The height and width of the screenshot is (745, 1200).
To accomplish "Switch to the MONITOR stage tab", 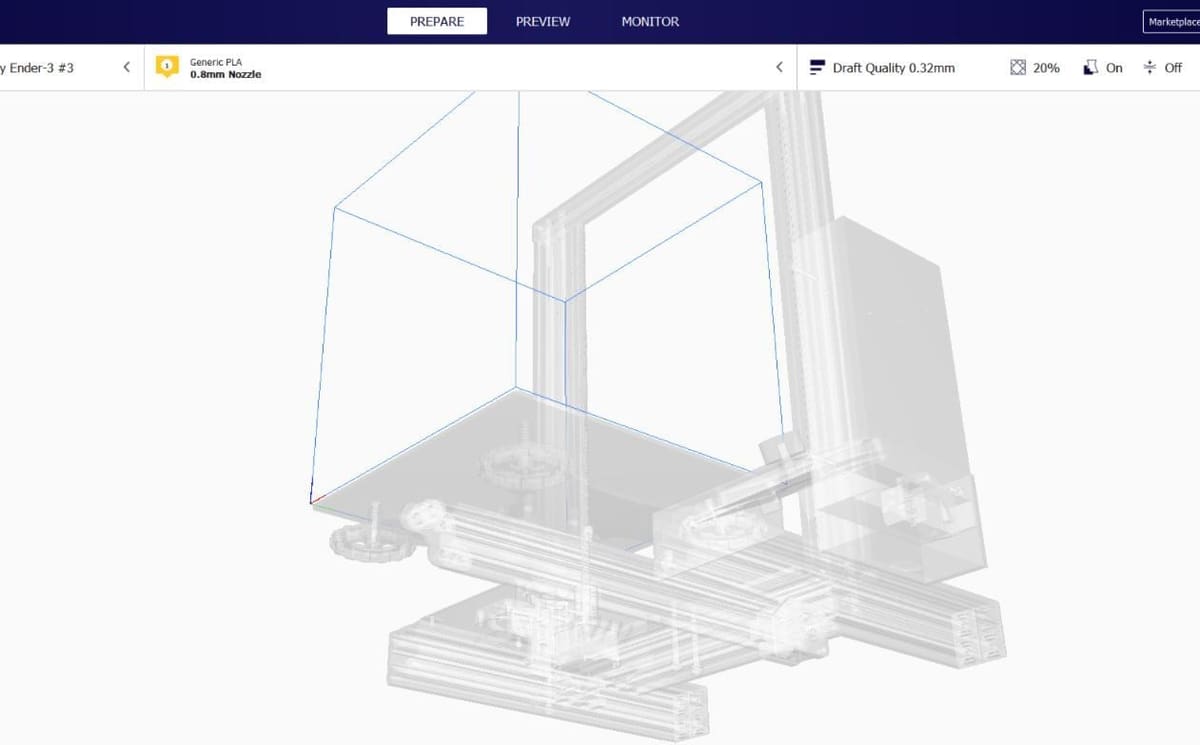I will click(x=650, y=21).
